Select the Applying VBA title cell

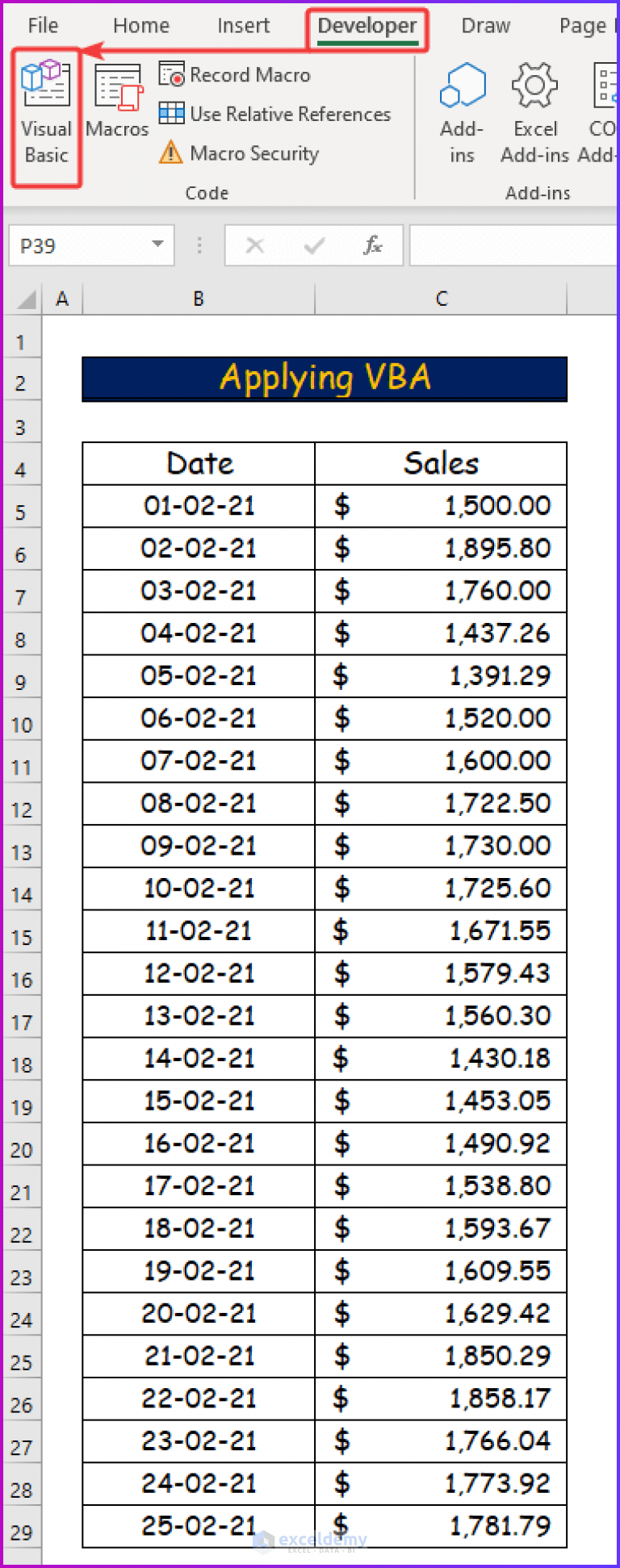coord(325,378)
